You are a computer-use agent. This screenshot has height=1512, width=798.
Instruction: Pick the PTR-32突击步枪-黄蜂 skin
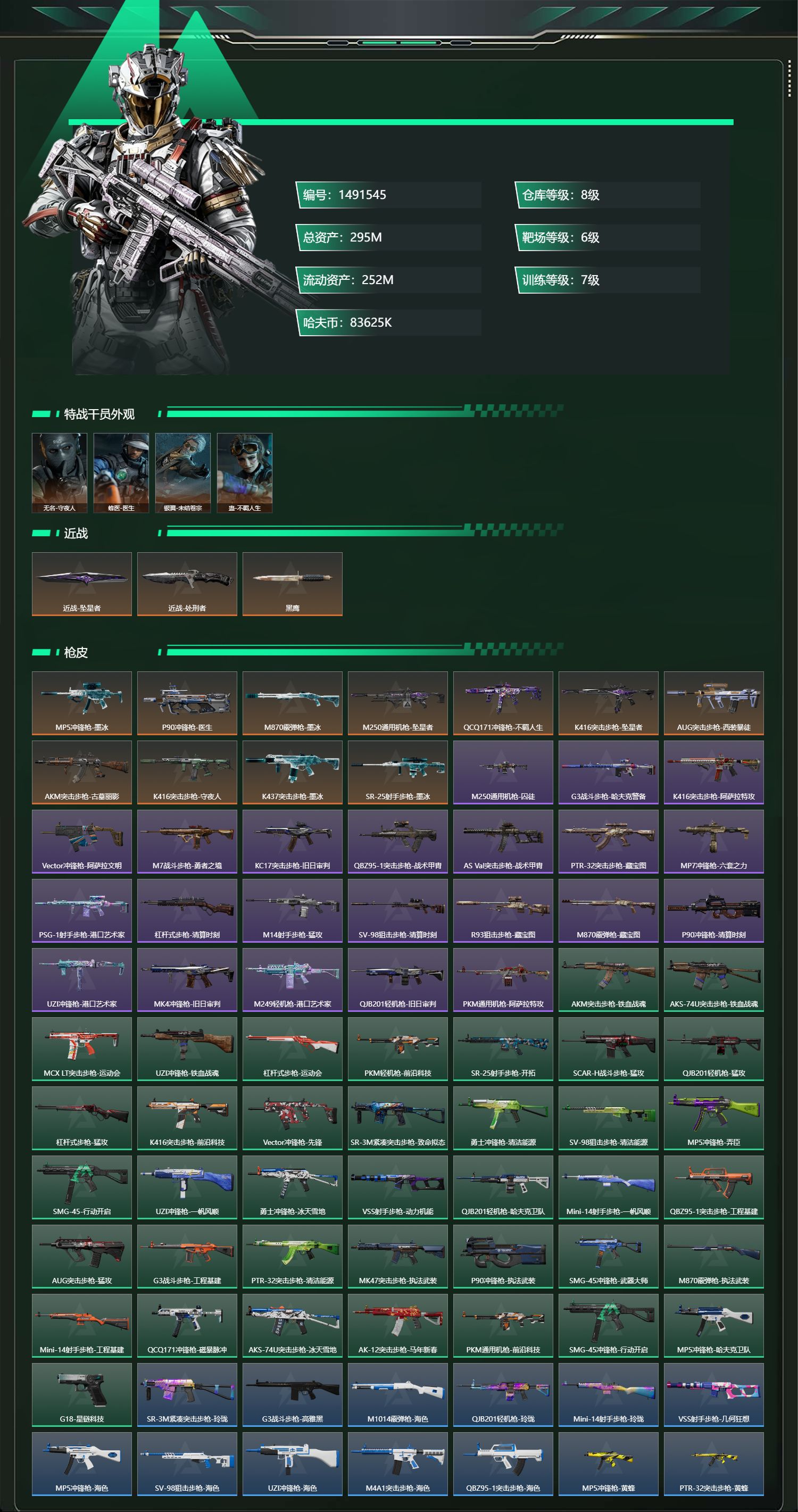pyautogui.click(x=713, y=1465)
